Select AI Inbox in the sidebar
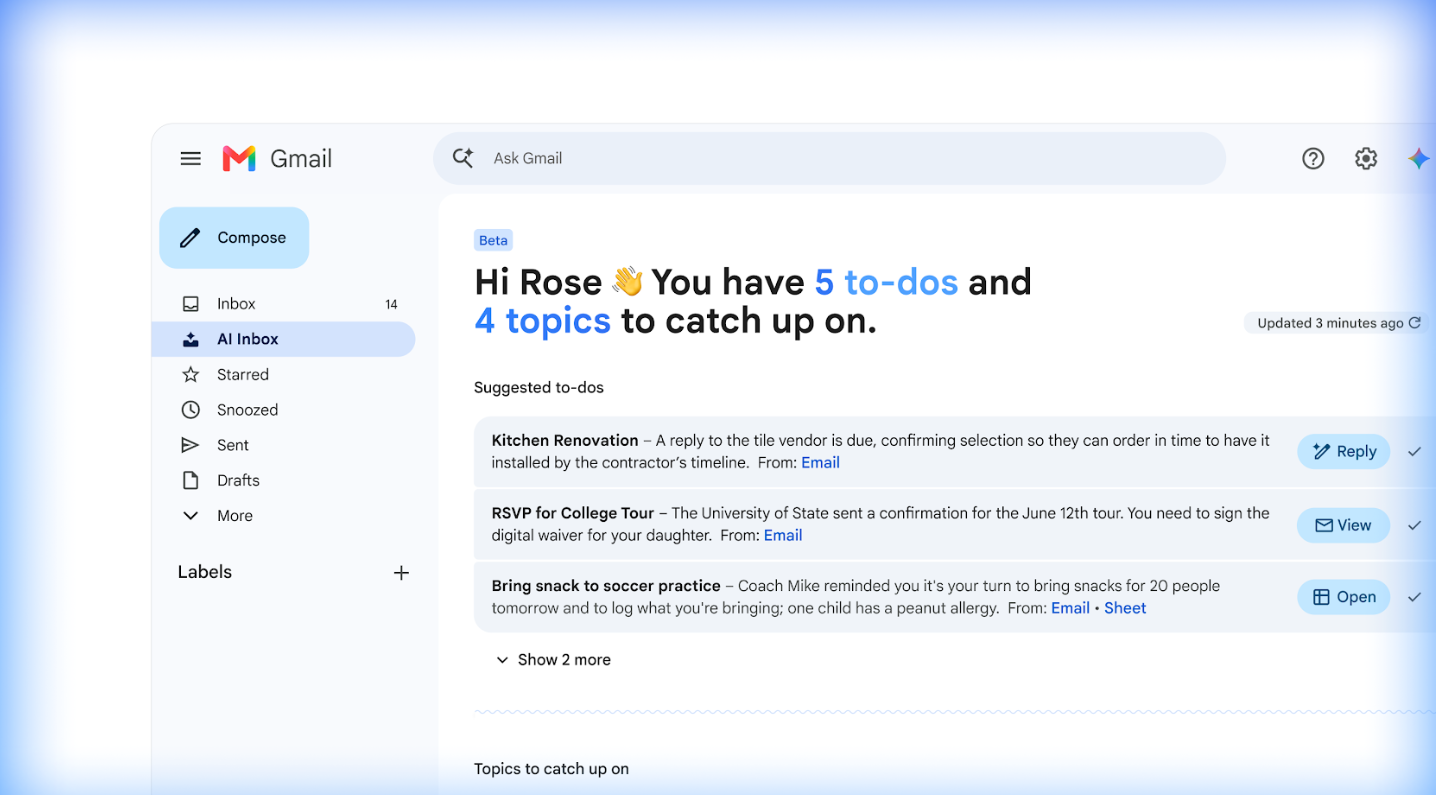1436x795 pixels. pos(283,339)
